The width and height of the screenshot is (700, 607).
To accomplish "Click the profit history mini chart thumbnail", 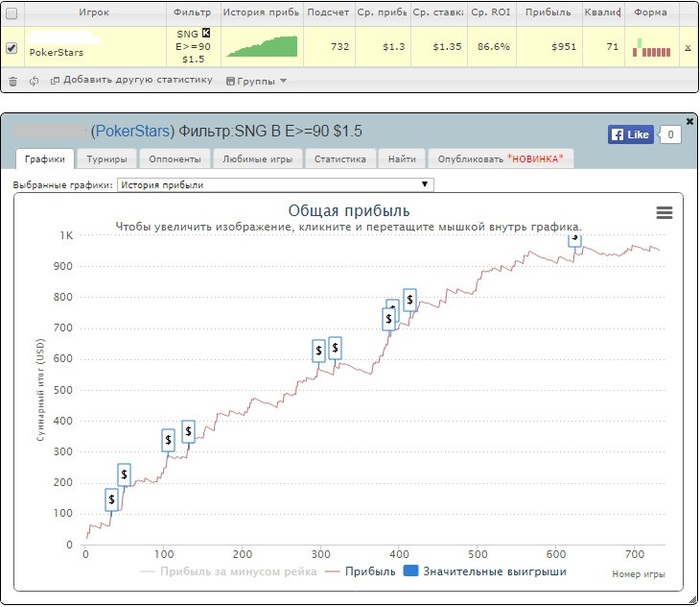I will (262, 46).
